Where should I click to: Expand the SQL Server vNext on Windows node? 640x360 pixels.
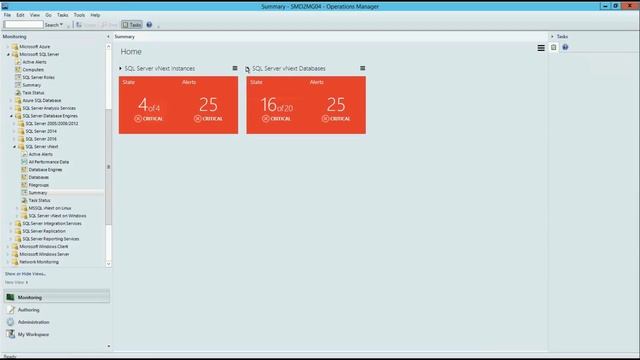click(18, 216)
